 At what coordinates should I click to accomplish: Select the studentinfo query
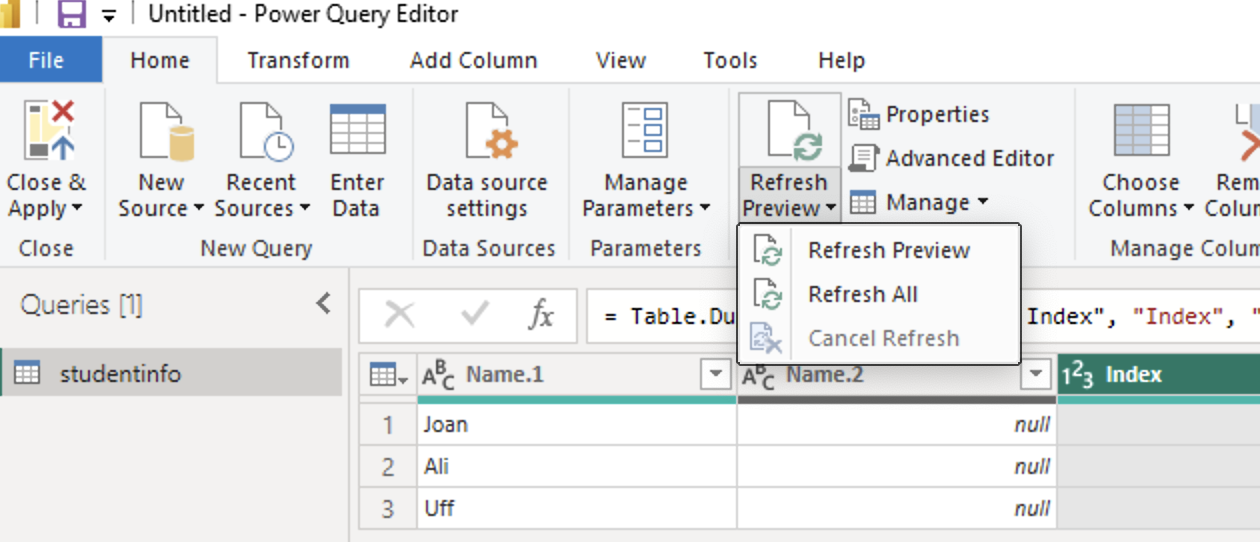coord(171,374)
